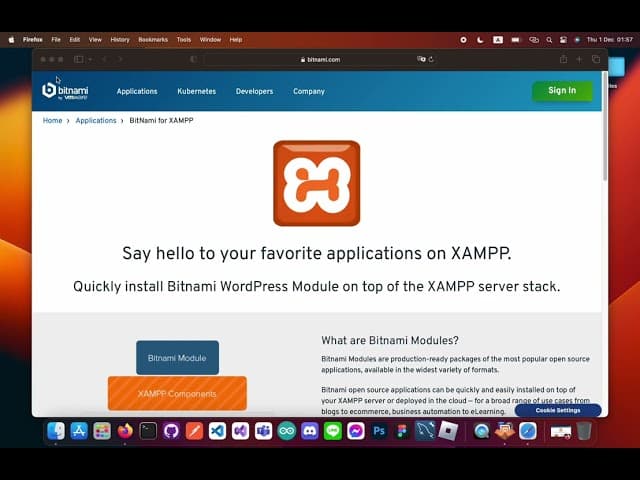
Task: Click the browser share button
Action: pyautogui.click(x=563, y=59)
